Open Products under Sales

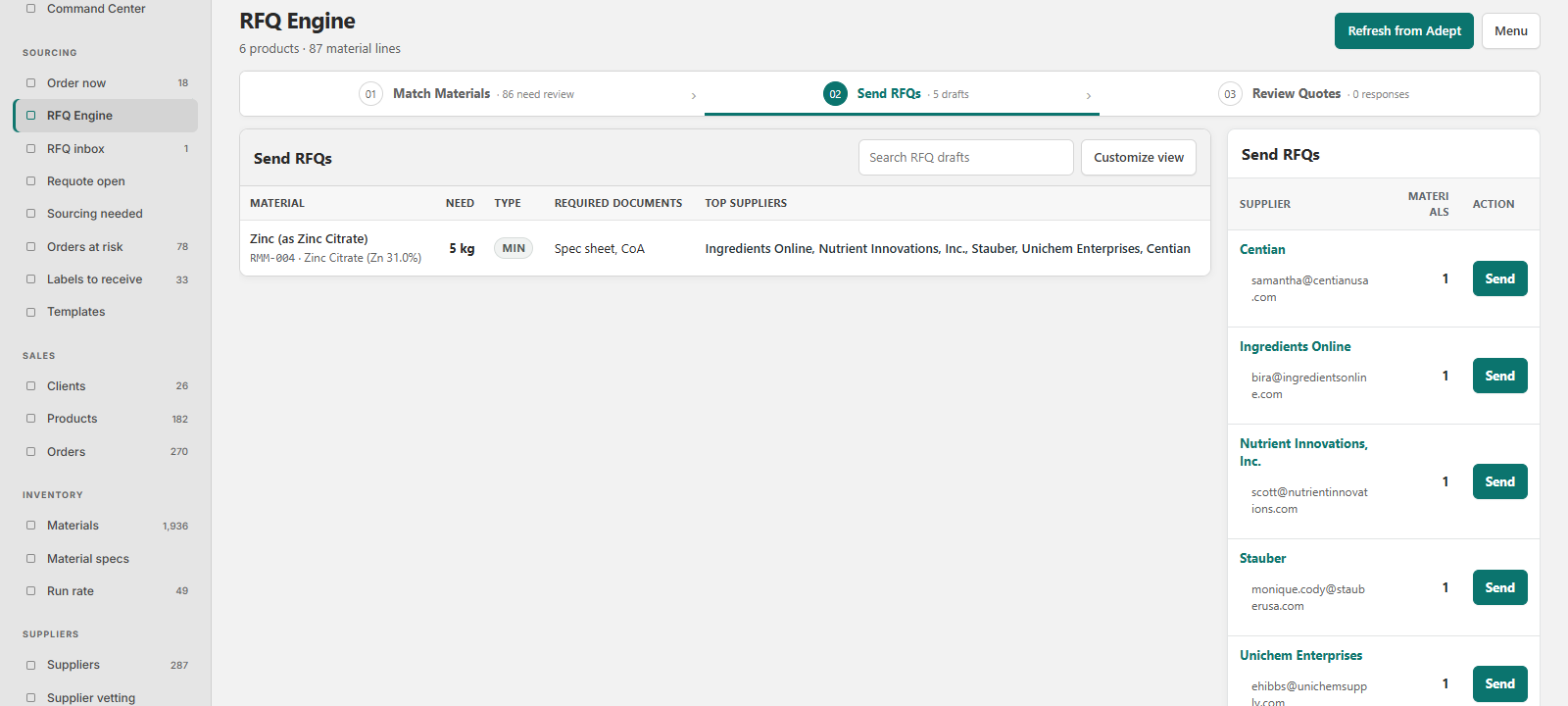coord(106,419)
